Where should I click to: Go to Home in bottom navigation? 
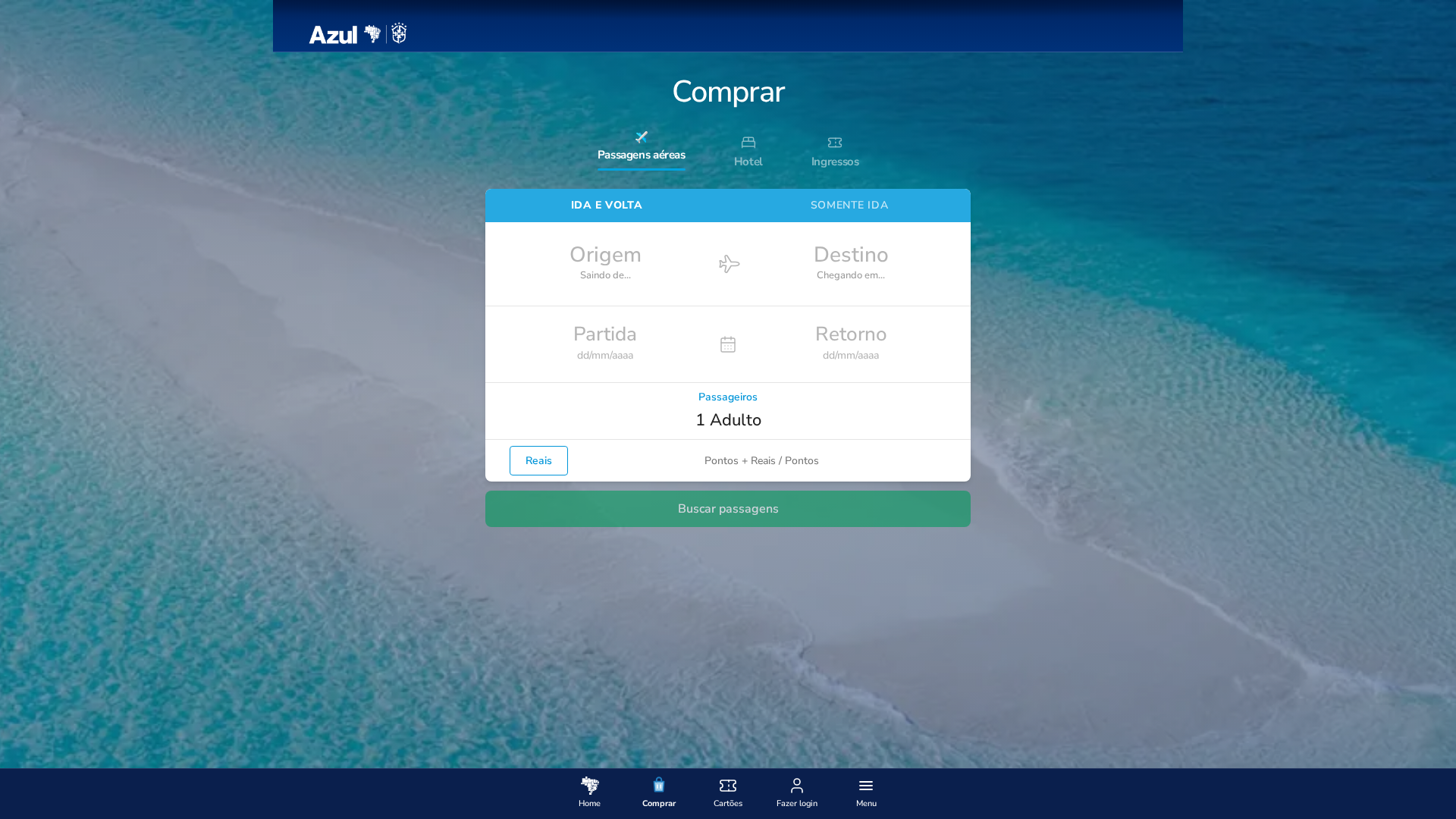pyautogui.click(x=589, y=792)
